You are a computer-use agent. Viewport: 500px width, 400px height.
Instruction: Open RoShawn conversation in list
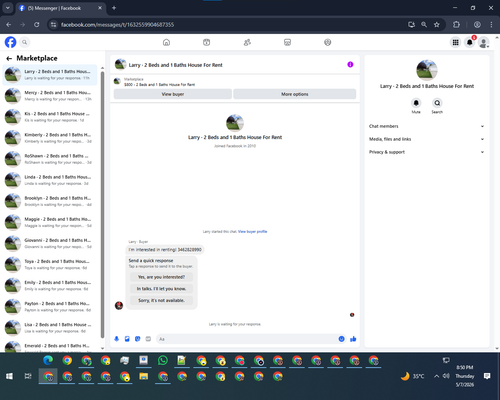50,159
